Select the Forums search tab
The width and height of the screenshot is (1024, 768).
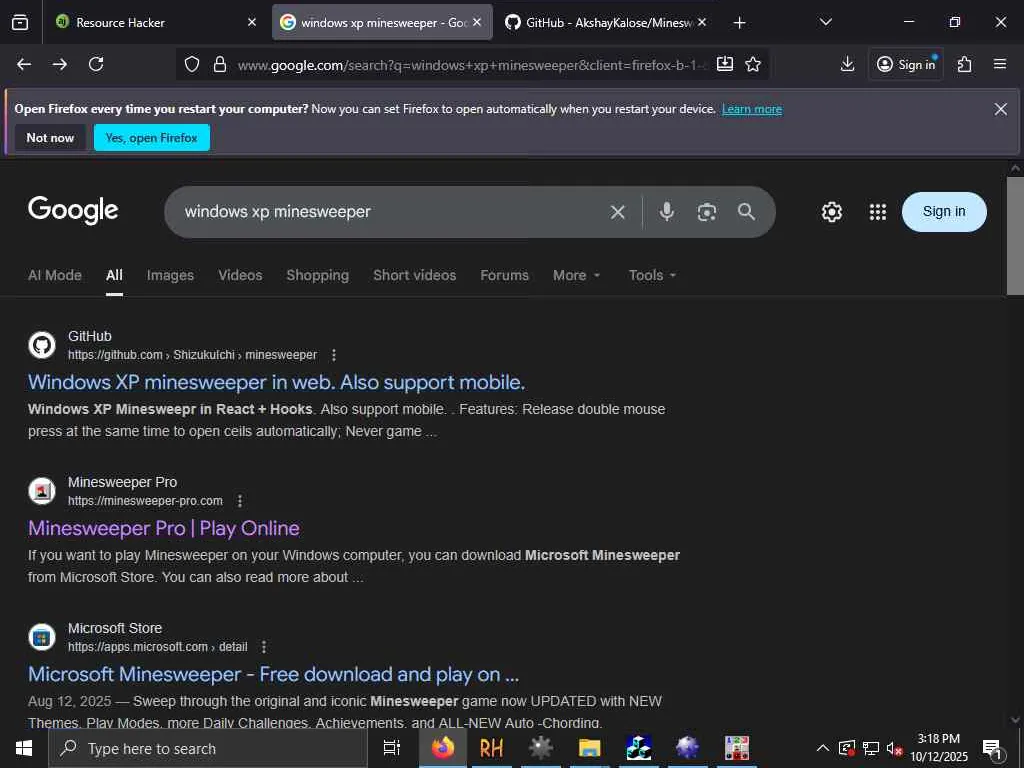coord(504,276)
